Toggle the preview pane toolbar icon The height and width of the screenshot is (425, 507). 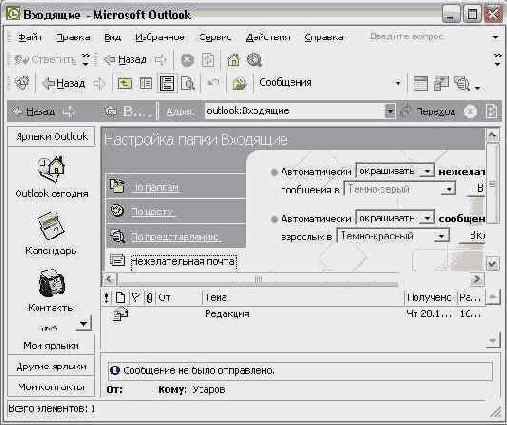(x=167, y=83)
